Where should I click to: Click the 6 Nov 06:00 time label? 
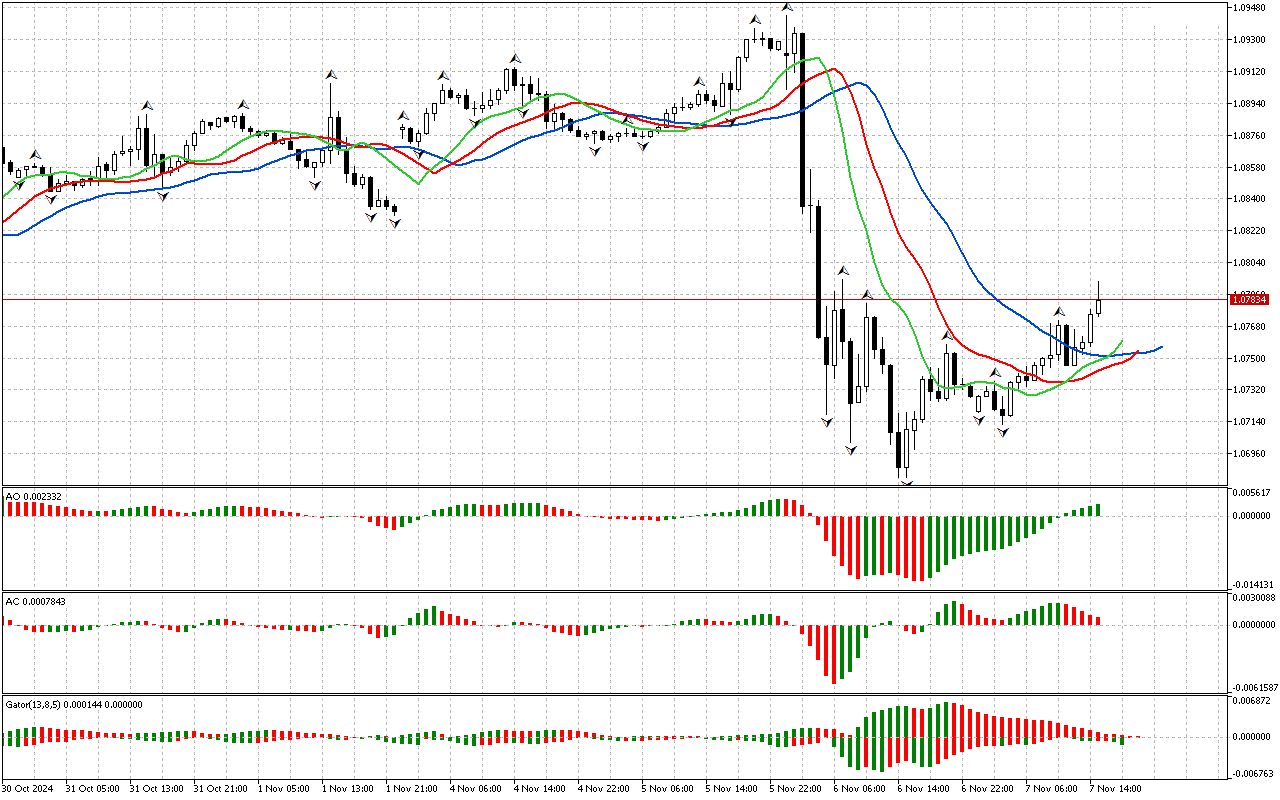859,789
